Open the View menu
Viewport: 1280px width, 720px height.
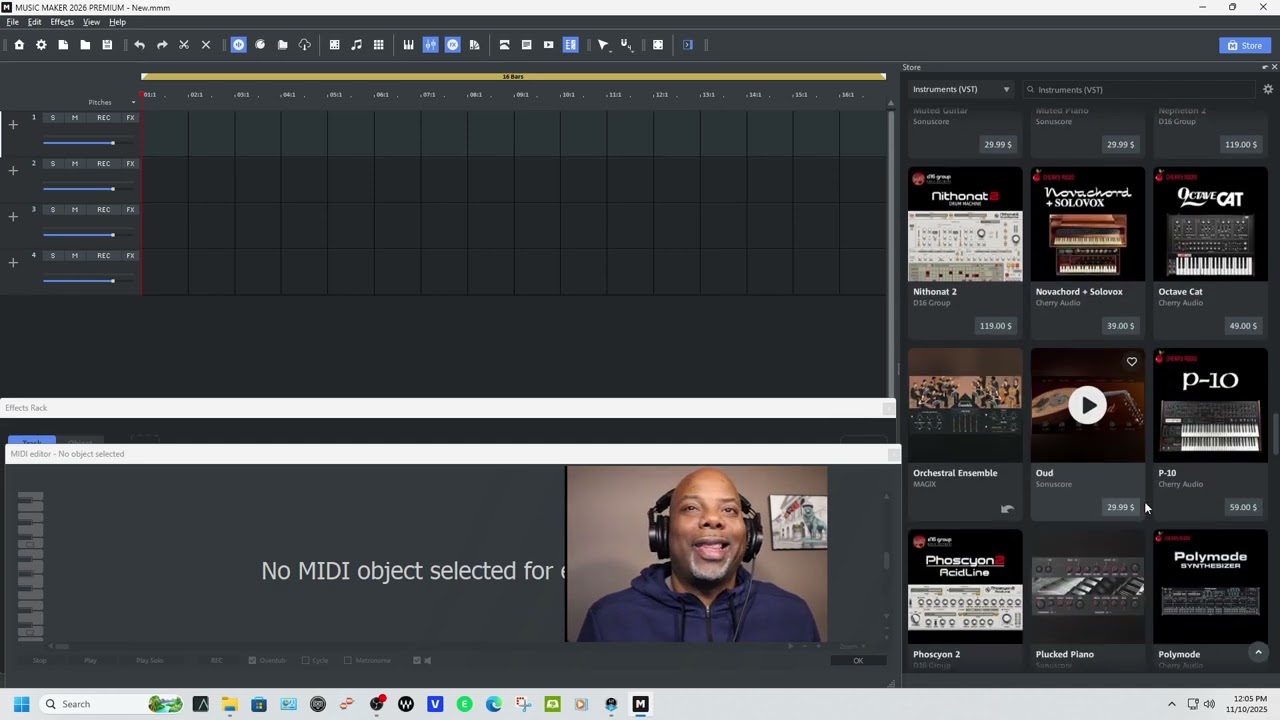91,22
